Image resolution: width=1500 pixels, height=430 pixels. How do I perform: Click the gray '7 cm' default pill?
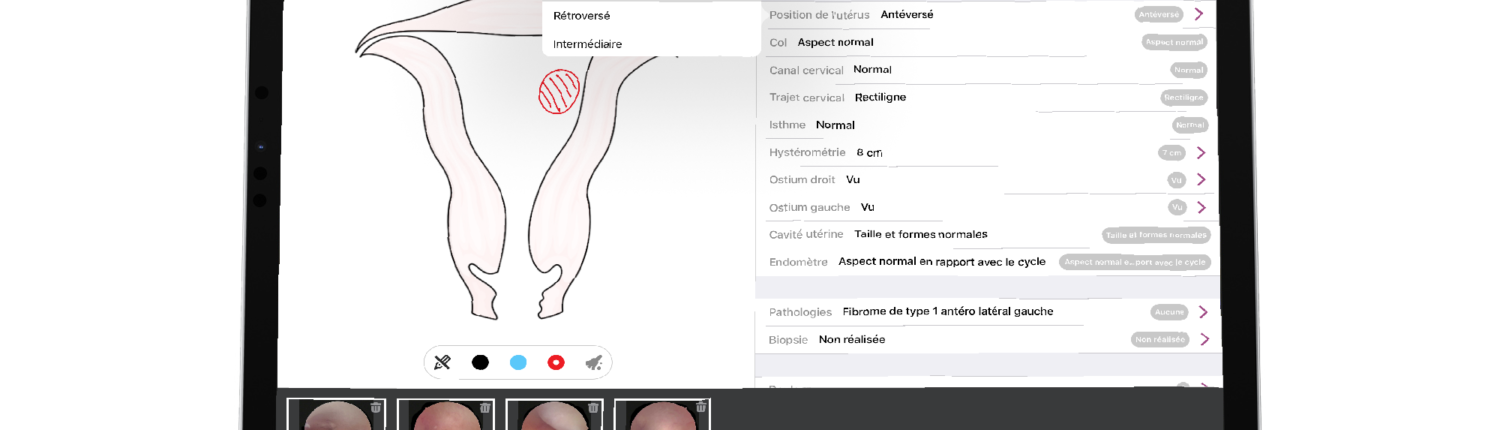1172,153
